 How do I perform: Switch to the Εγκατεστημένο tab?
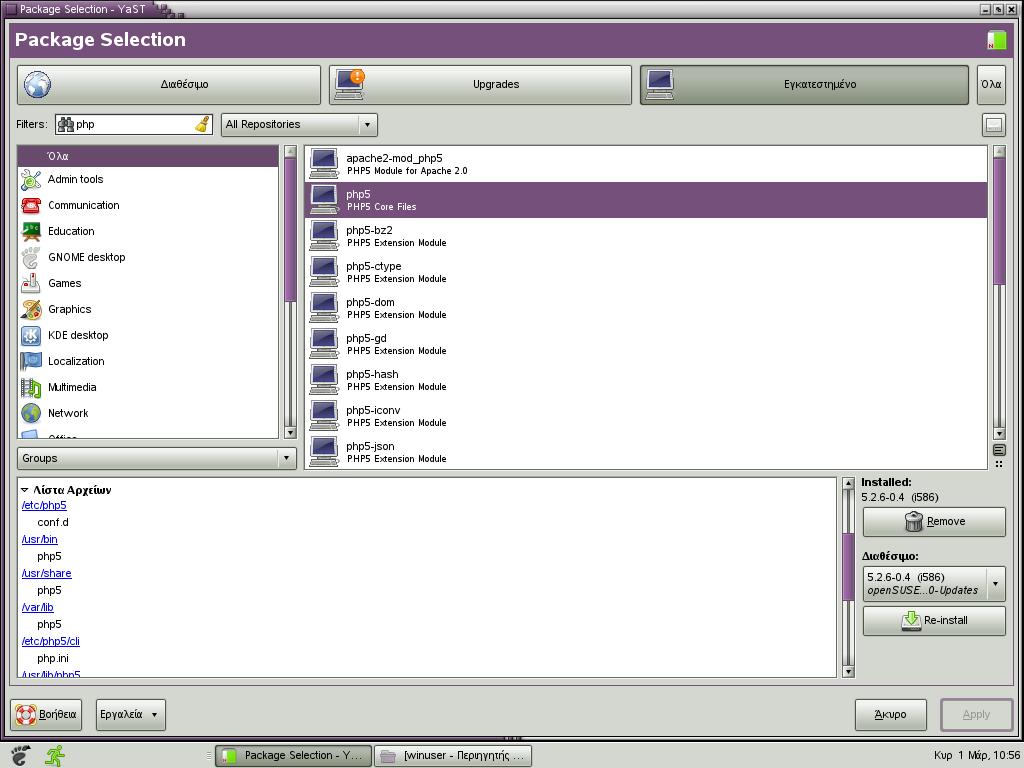pyautogui.click(x=804, y=85)
